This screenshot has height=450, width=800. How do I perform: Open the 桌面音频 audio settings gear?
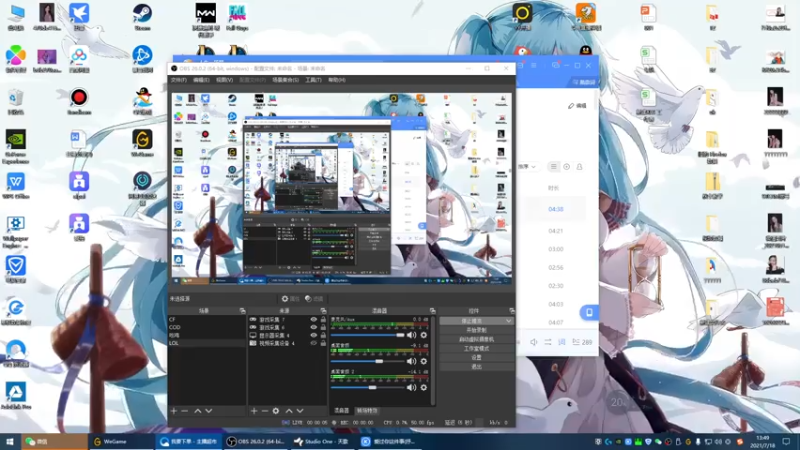(423, 361)
